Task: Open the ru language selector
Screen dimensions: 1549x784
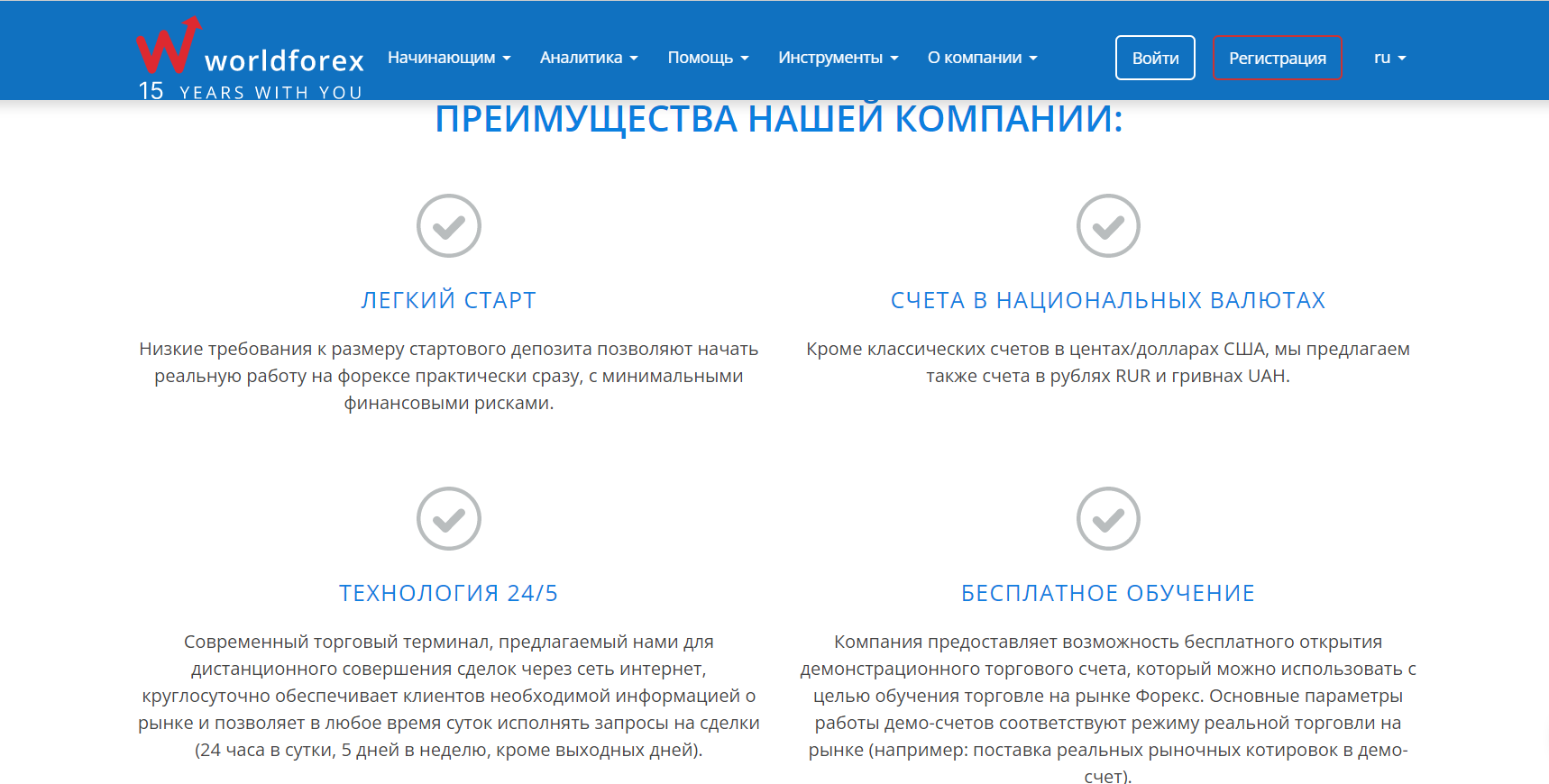Action: click(x=1389, y=58)
